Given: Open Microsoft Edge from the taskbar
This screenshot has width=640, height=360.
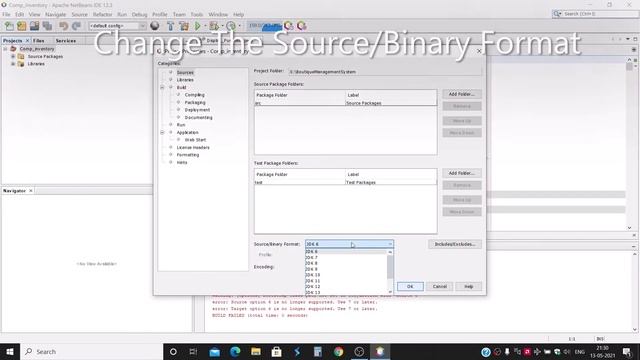Looking at the screenshot, I should [x=235, y=351].
